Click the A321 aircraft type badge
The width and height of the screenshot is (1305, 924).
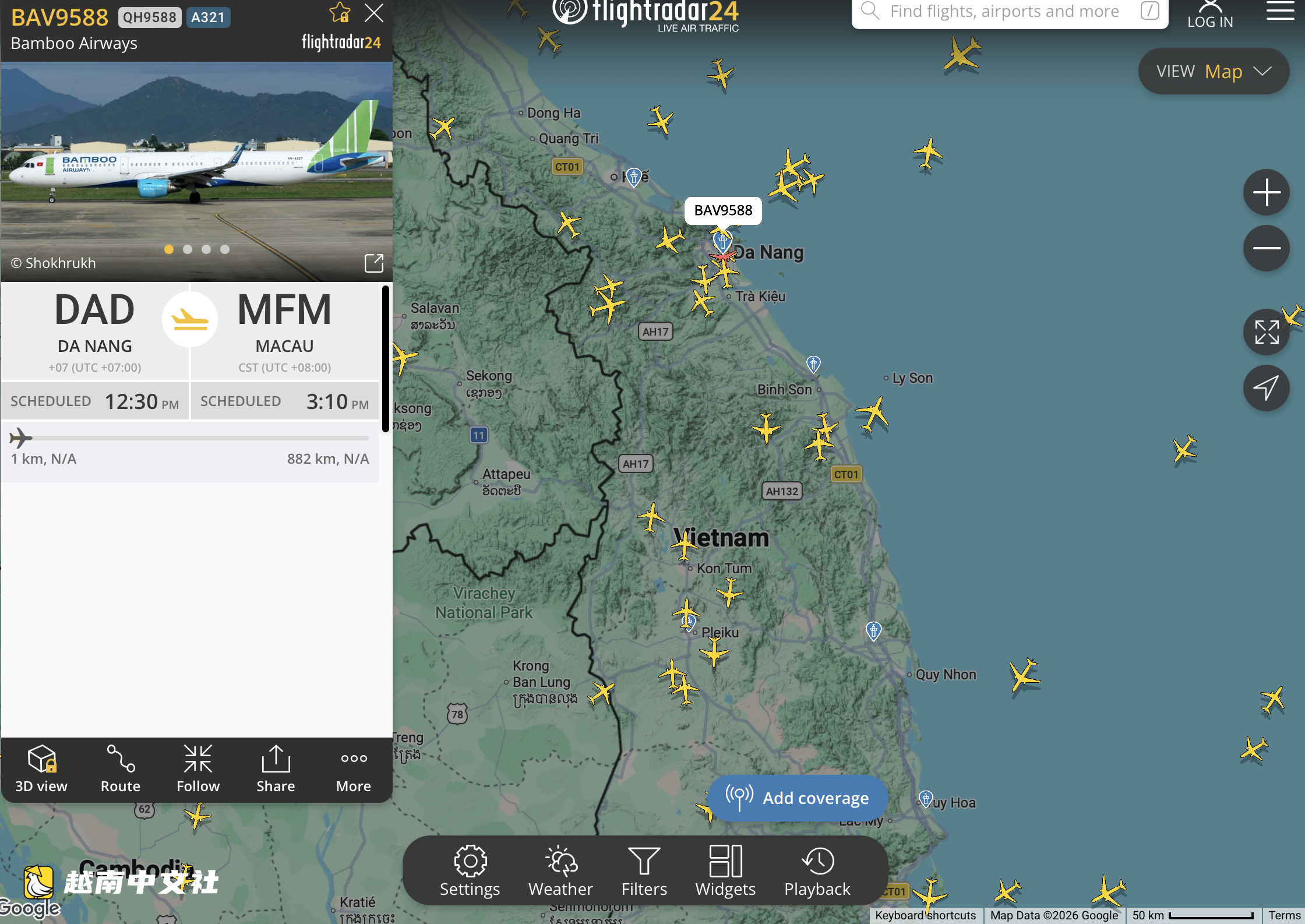pyautogui.click(x=208, y=17)
